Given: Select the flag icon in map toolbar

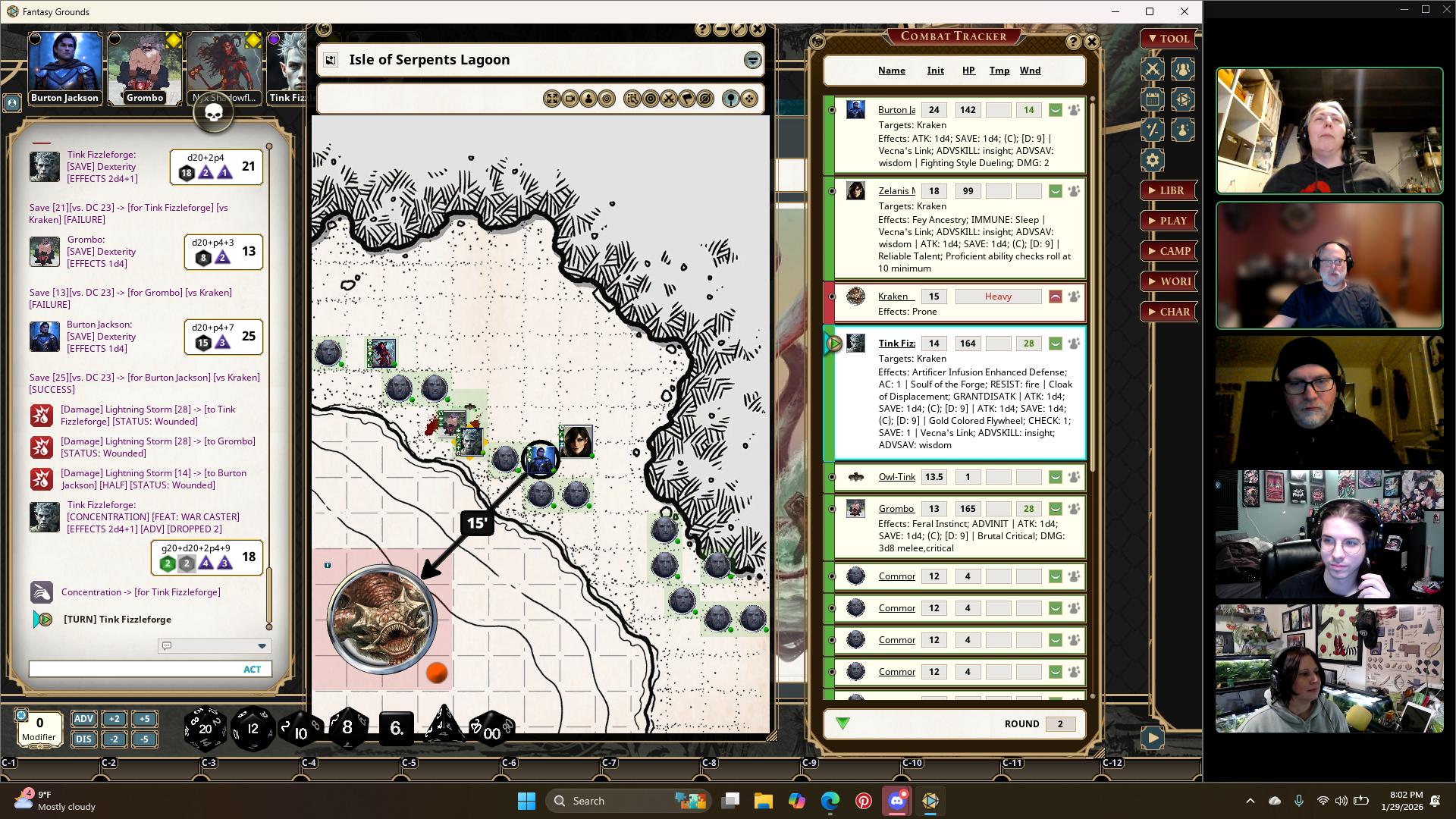Looking at the screenshot, I should coord(687,99).
